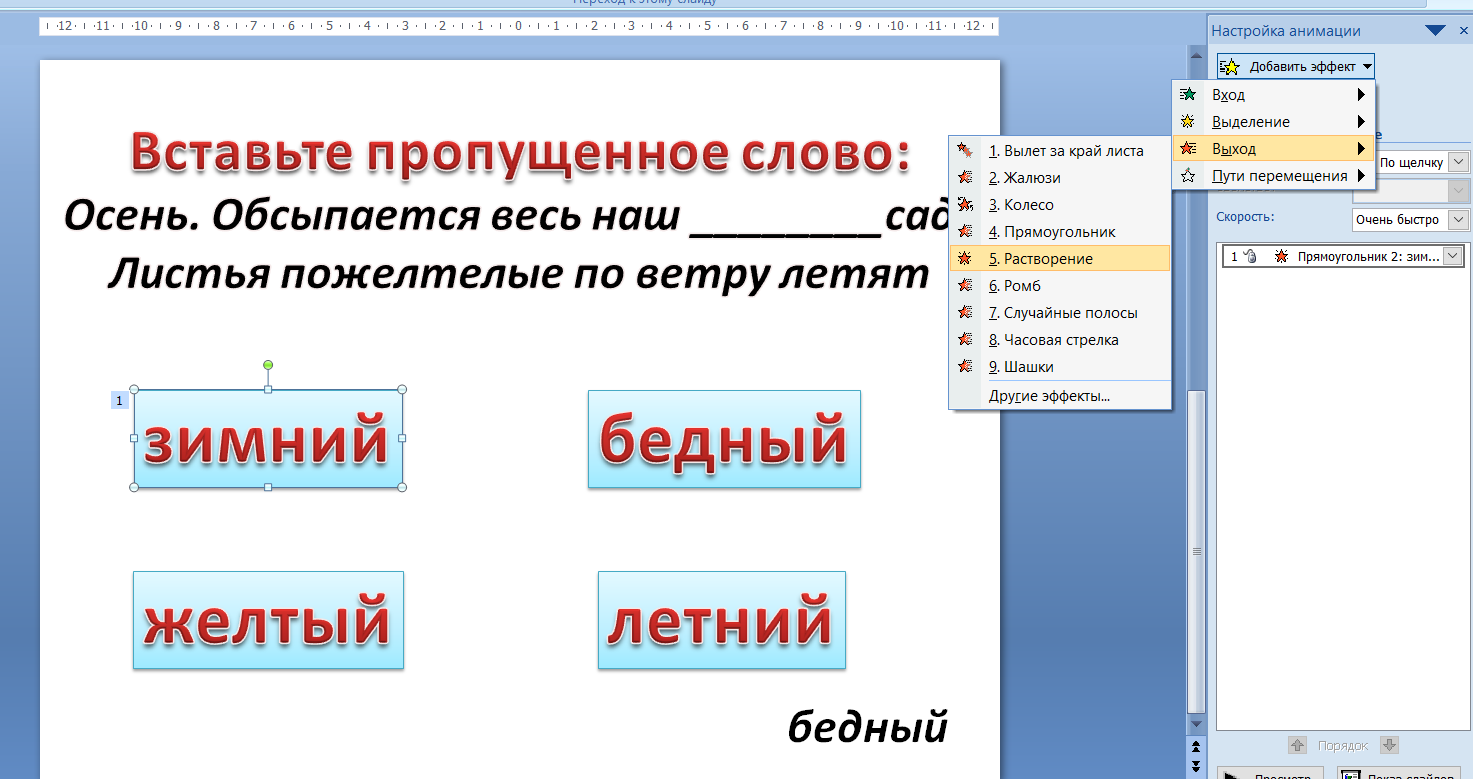The width and height of the screenshot is (1473, 779).
Task: Click the title Вставьте пропущенное слово
Action: [x=520, y=152]
